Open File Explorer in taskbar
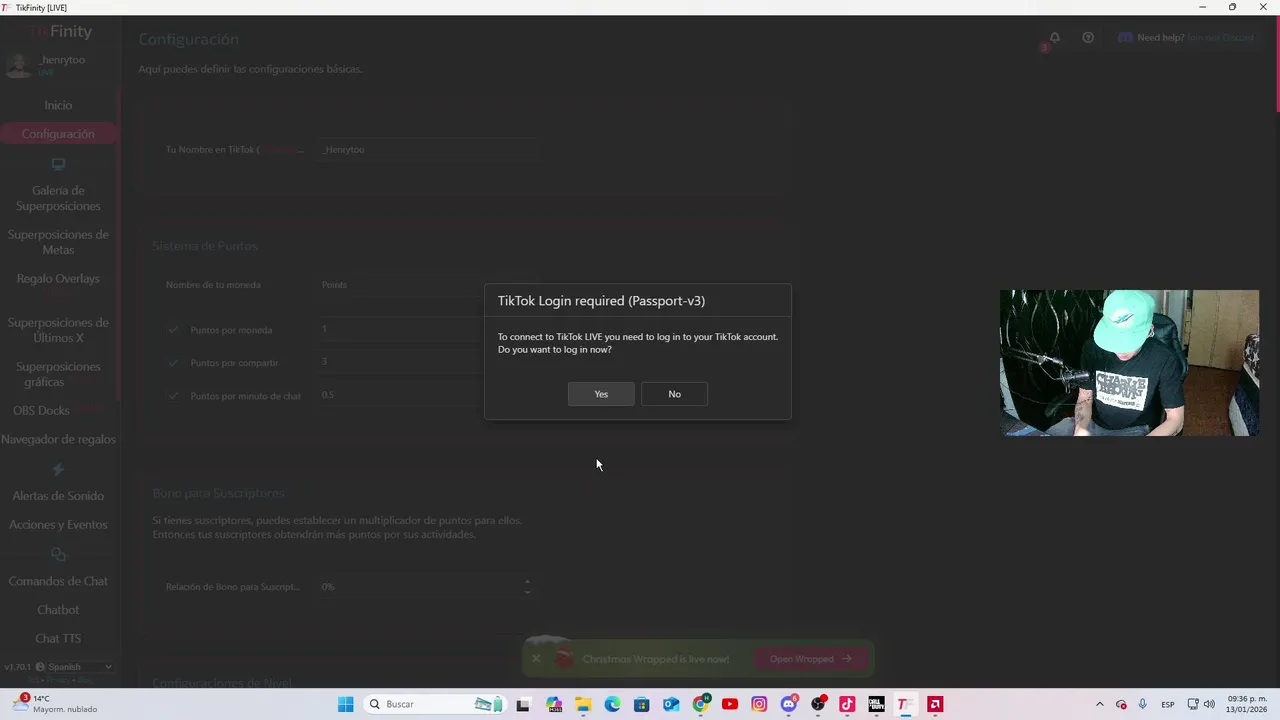Screen dimensions: 1280x720 coord(583,704)
